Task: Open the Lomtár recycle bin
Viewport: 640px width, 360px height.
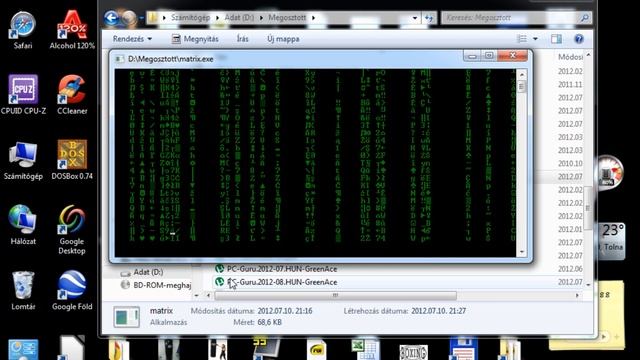Action: 23,291
